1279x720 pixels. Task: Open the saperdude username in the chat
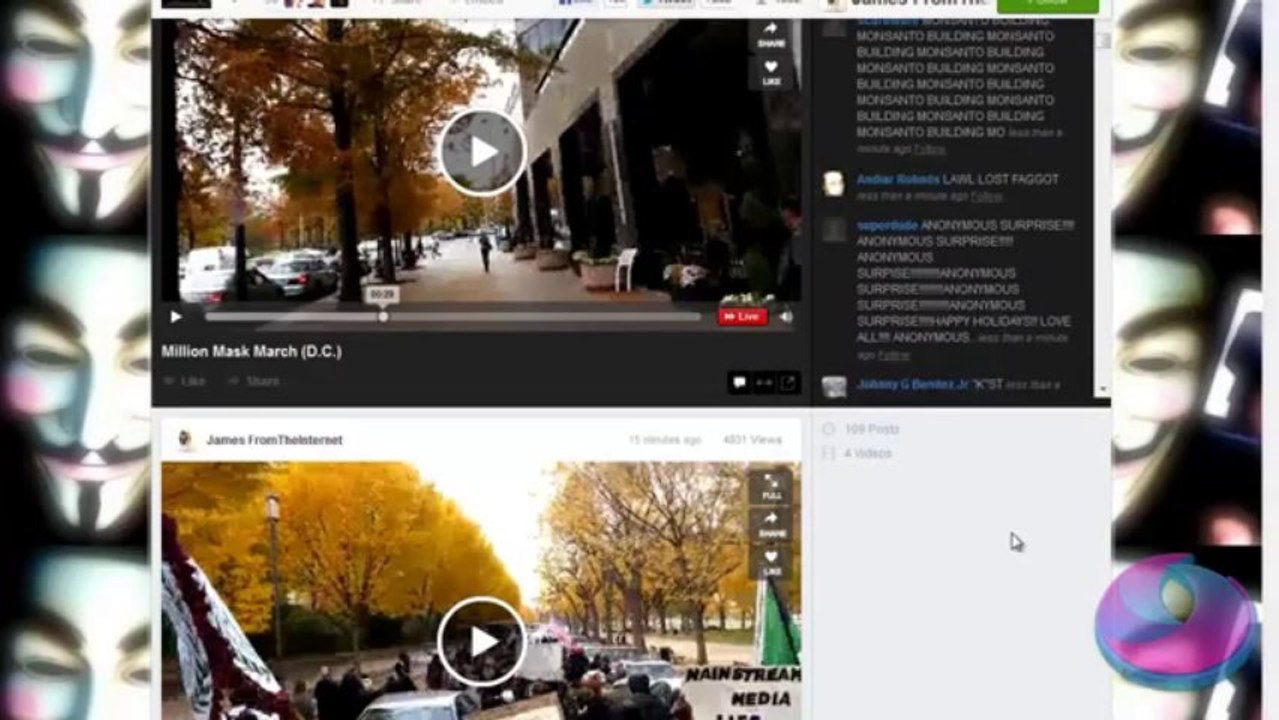pos(887,226)
